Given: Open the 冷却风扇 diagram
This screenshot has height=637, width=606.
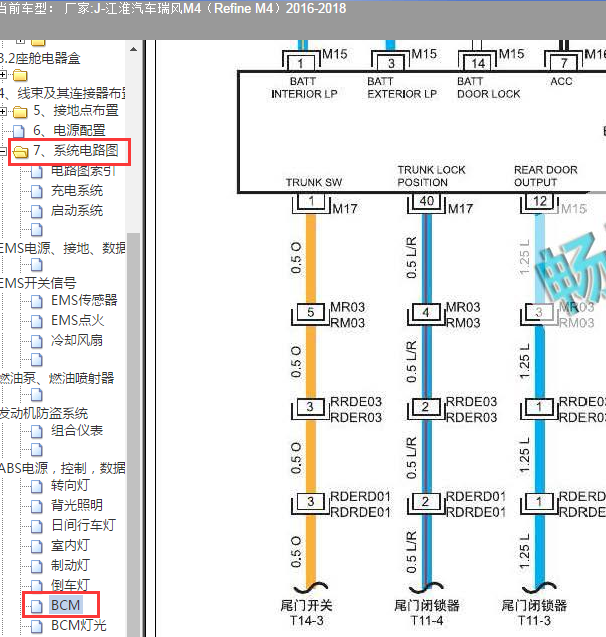Looking at the screenshot, I should click(x=77, y=340).
